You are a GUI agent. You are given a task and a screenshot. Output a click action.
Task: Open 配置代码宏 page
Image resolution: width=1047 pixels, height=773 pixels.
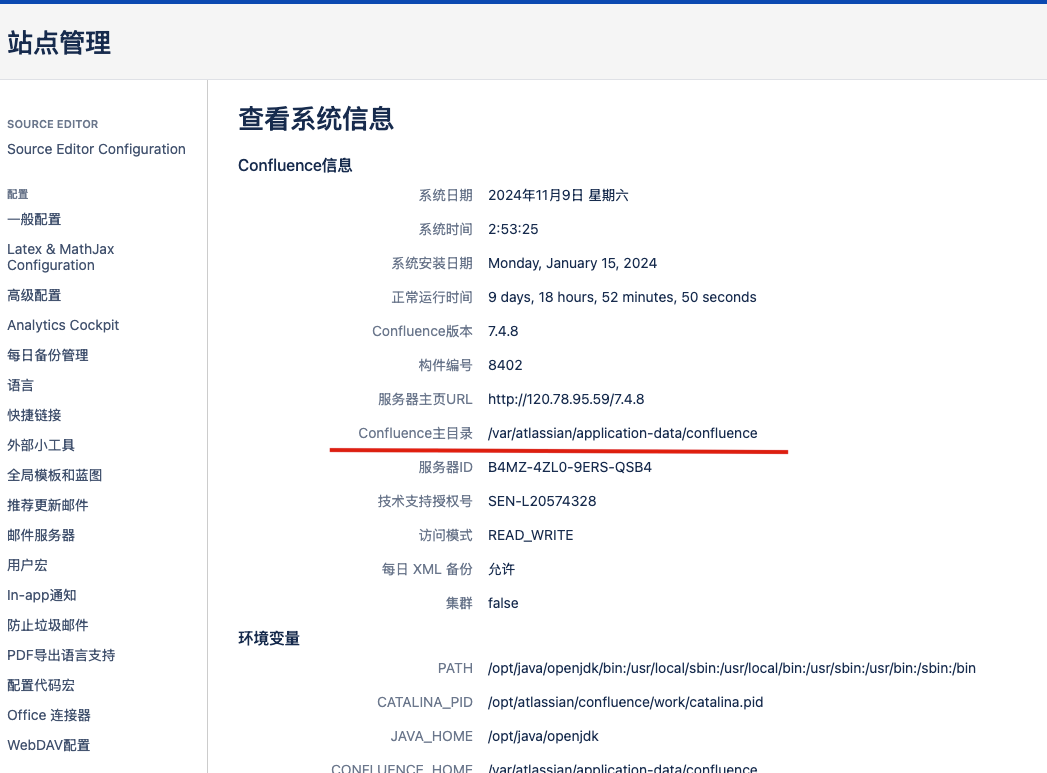click(41, 686)
